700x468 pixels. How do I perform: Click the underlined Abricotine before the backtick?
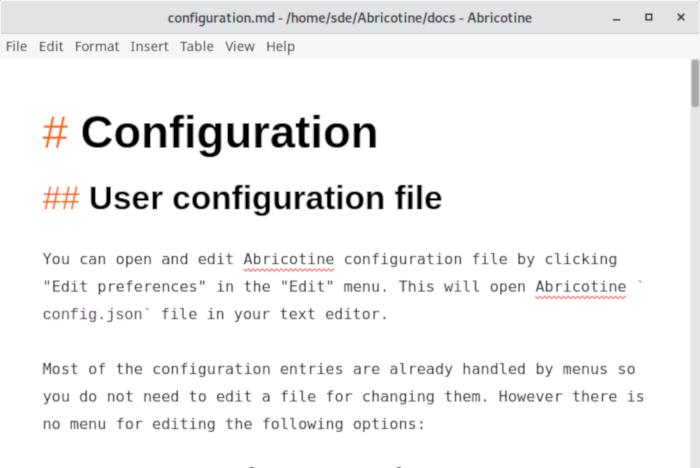pyautogui.click(x=581, y=287)
